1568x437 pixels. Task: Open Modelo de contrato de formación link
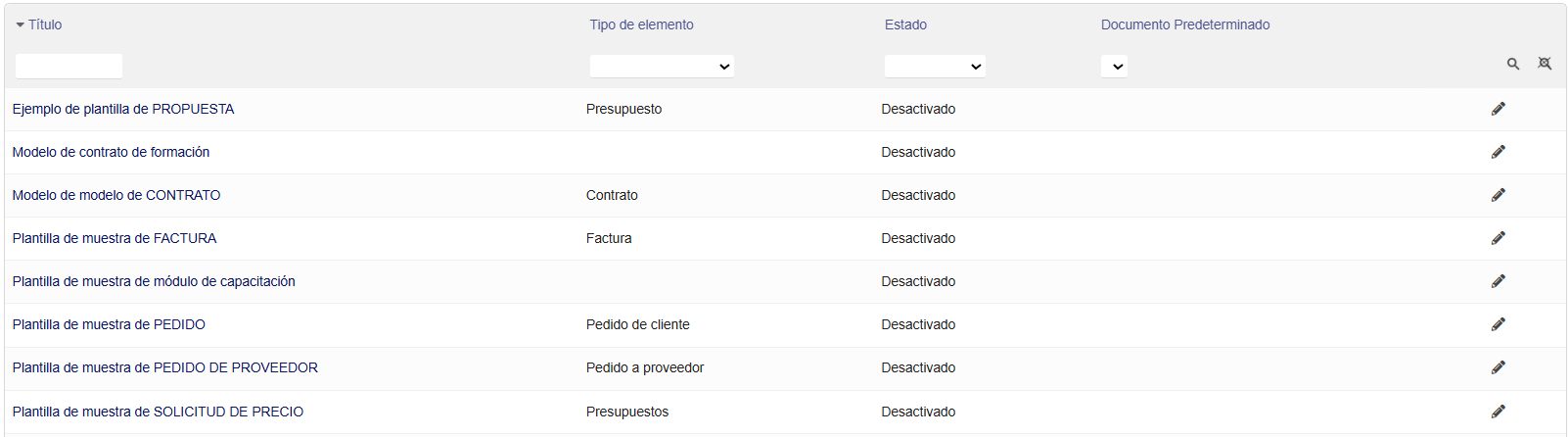click(111, 152)
